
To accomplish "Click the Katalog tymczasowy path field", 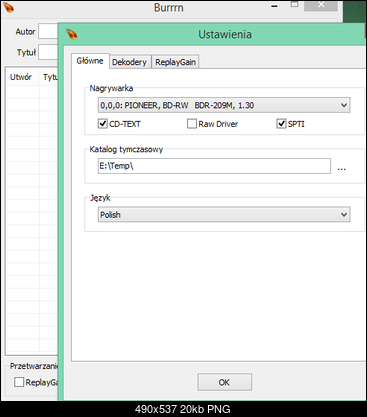I will click(x=214, y=166).
